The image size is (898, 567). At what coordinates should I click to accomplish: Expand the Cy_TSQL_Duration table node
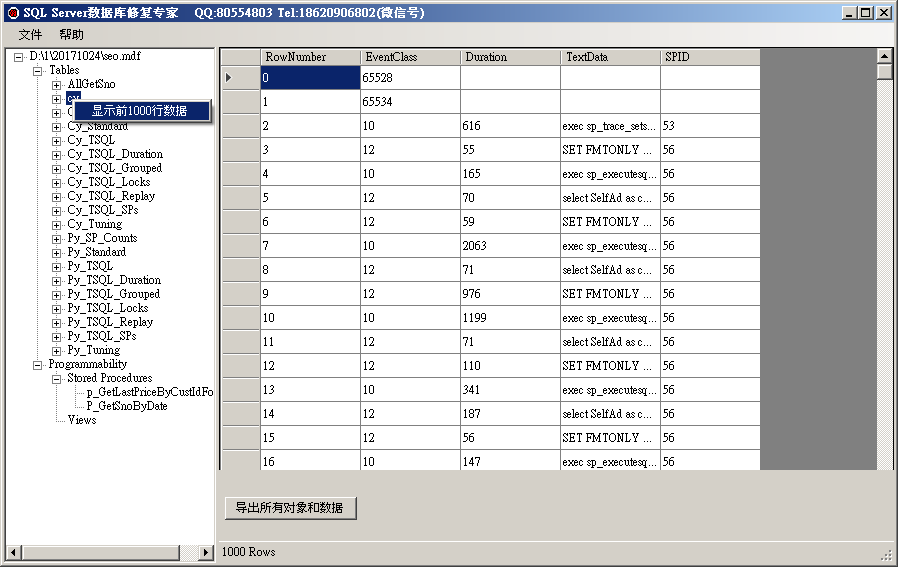coord(56,155)
